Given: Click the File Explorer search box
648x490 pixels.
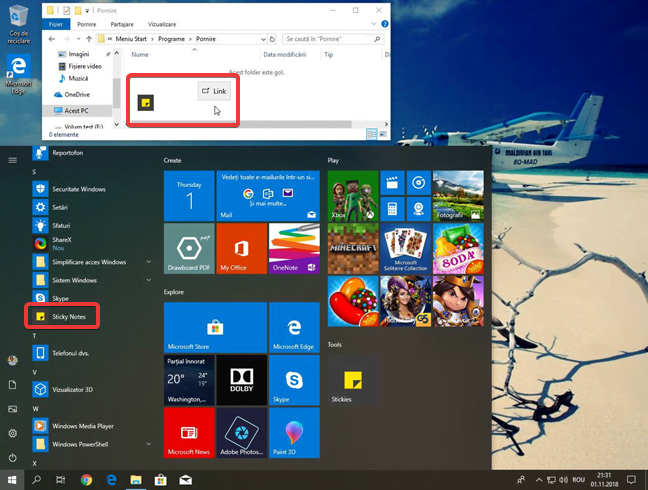Looking at the screenshot, I should (333, 39).
